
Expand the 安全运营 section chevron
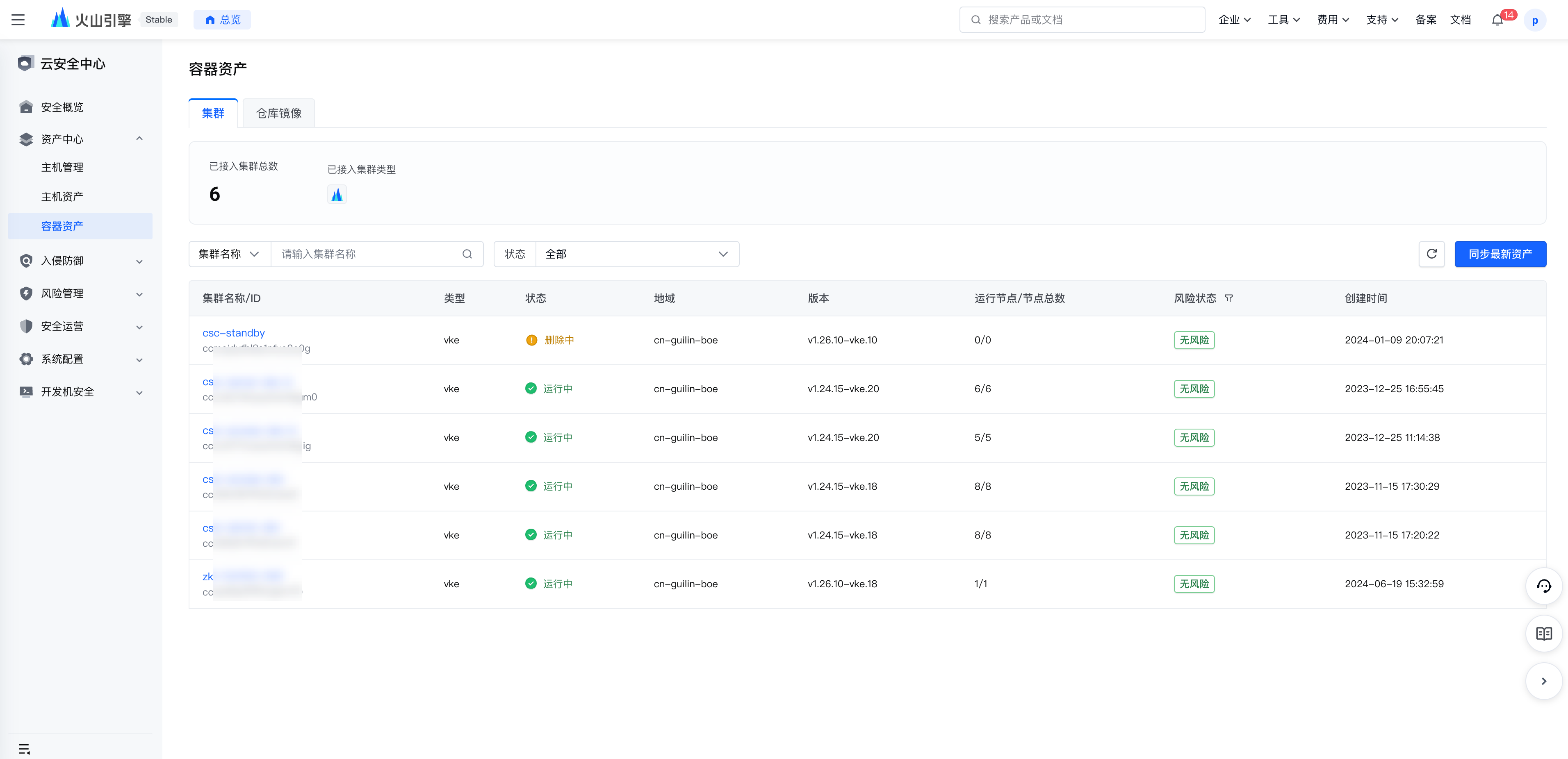click(x=139, y=327)
